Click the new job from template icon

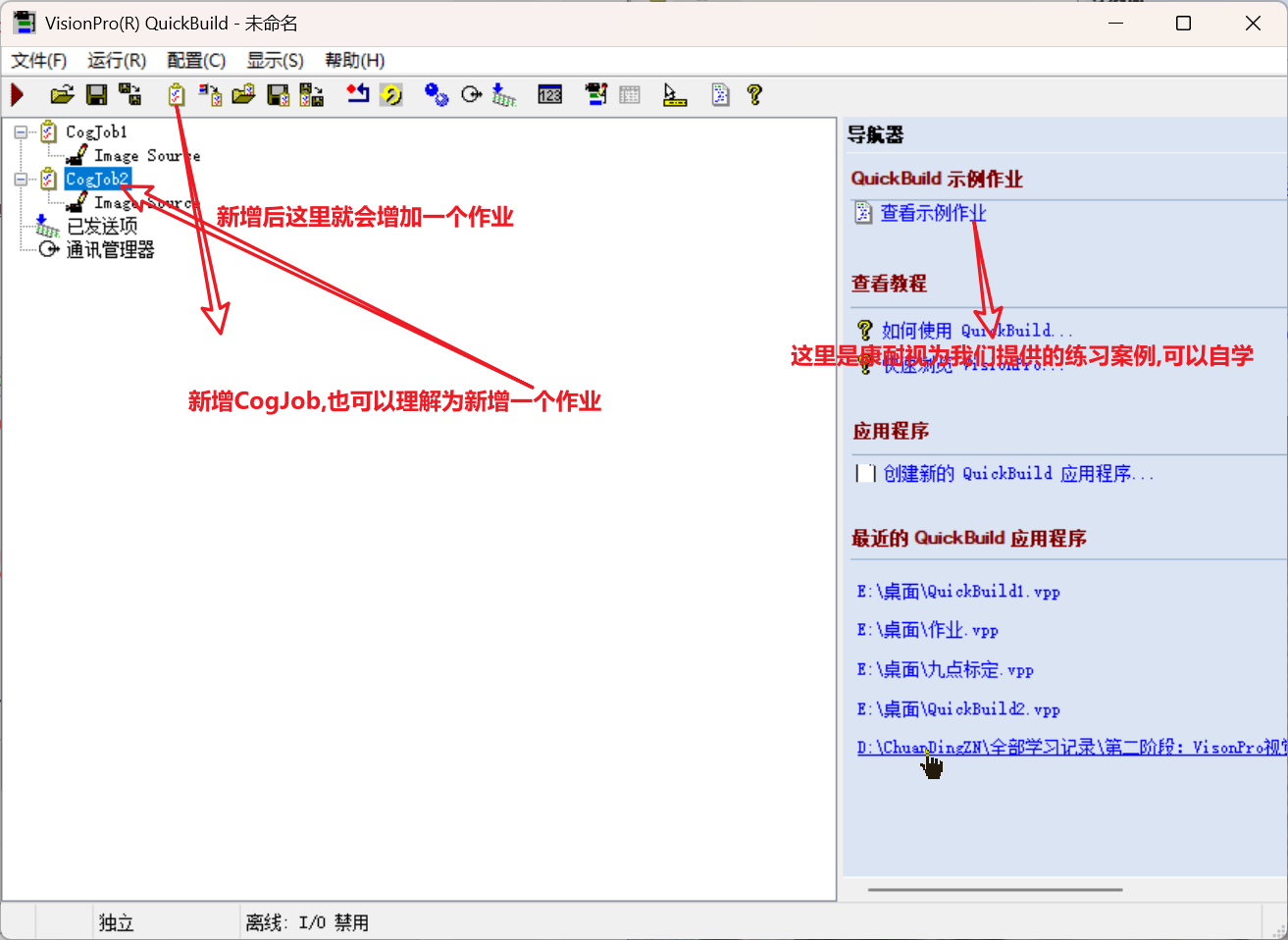coord(210,95)
